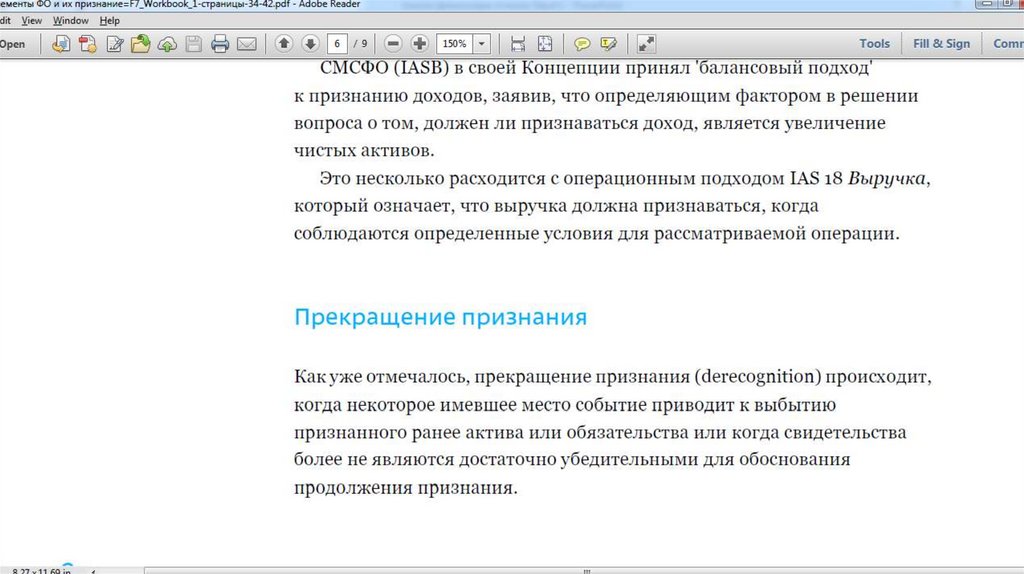Click the word 'derecognition' in the paragraph
Image resolution: width=1024 pixels, height=574 pixels.
coord(758,377)
